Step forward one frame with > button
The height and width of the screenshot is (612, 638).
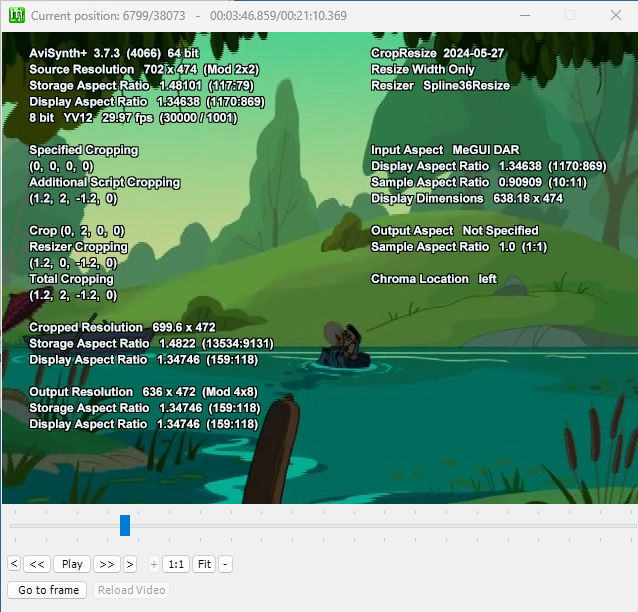click(x=130, y=564)
